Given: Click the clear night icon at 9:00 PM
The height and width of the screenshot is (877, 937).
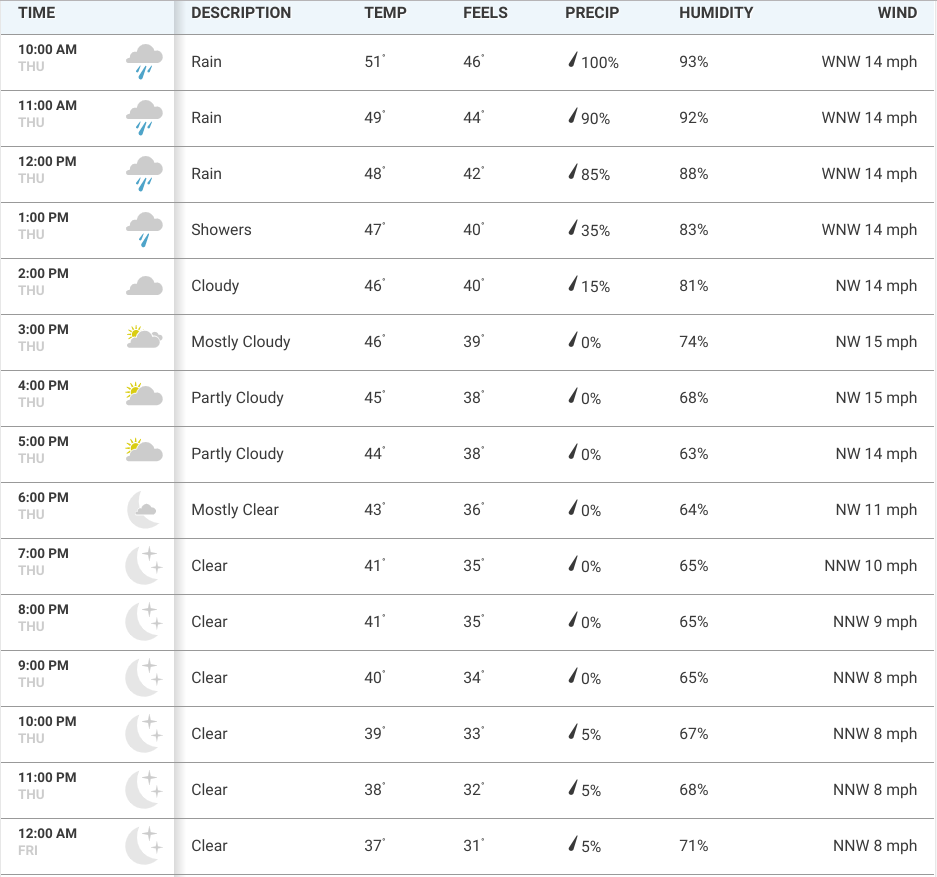Looking at the screenshot, I should 143,678.
